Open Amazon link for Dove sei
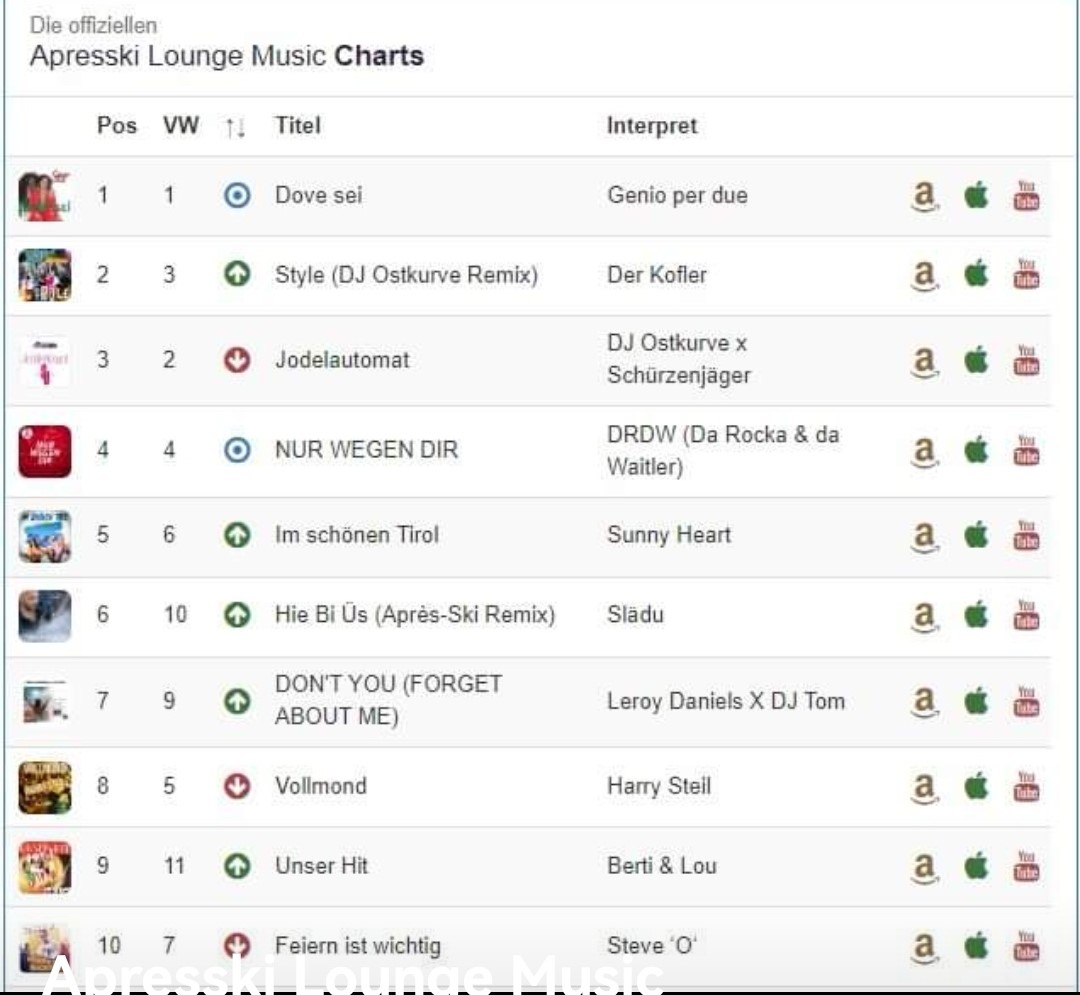The height and width of the screenshot is (995, 1080). [x=925, y=196]
